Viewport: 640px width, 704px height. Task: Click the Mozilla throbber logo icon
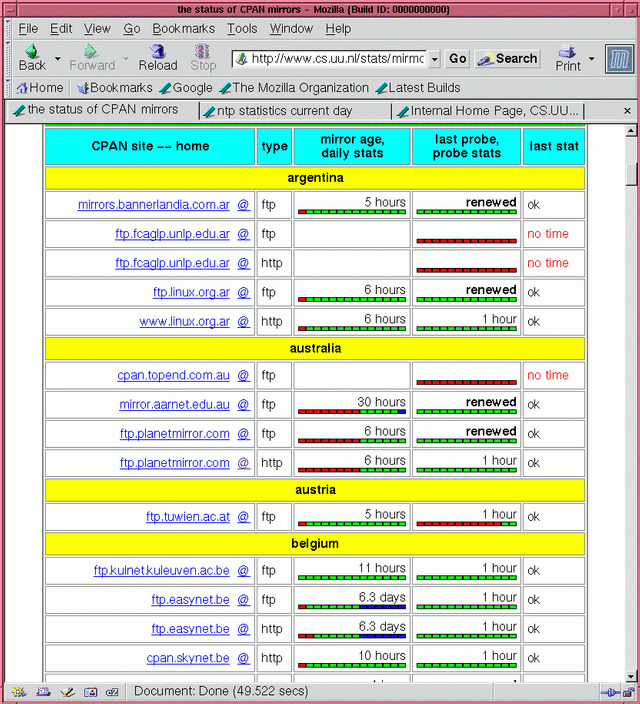(x=619, y=58)
